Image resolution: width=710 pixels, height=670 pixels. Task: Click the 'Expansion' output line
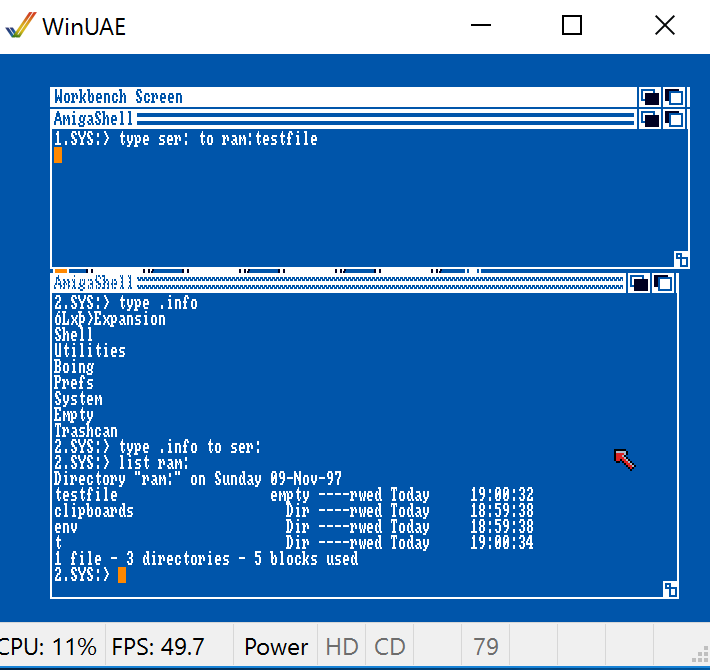pyautogui.click(x=110, y=319)
